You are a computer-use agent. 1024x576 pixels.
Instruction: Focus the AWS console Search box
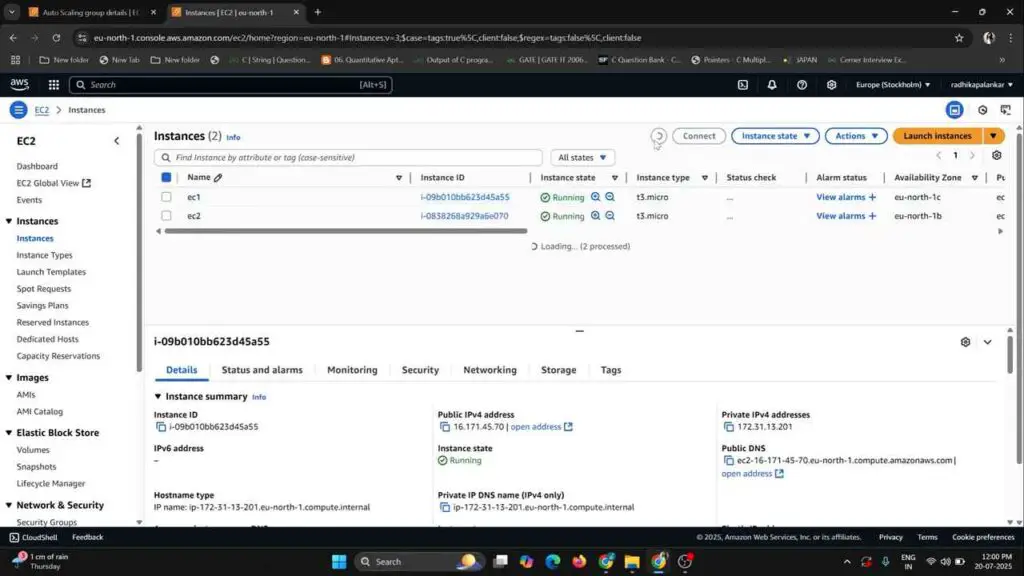click(231, 85)
